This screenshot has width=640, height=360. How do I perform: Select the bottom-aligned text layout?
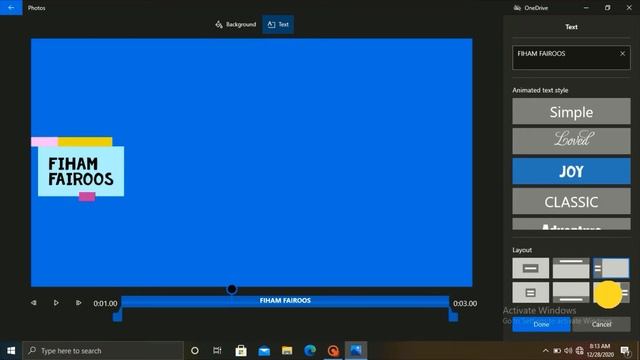point(571,293)
